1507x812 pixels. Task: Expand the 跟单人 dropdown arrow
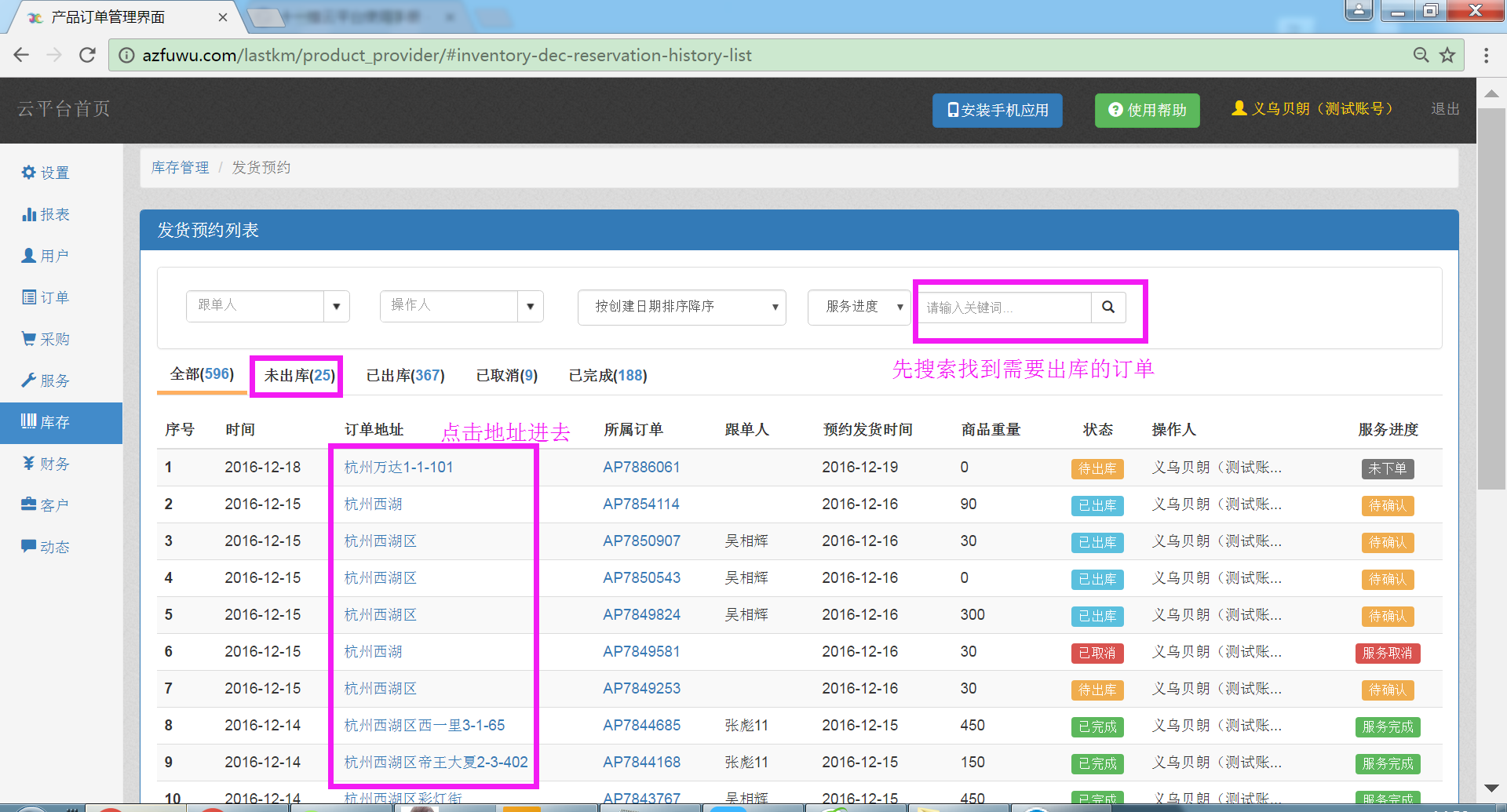point(337,306)
